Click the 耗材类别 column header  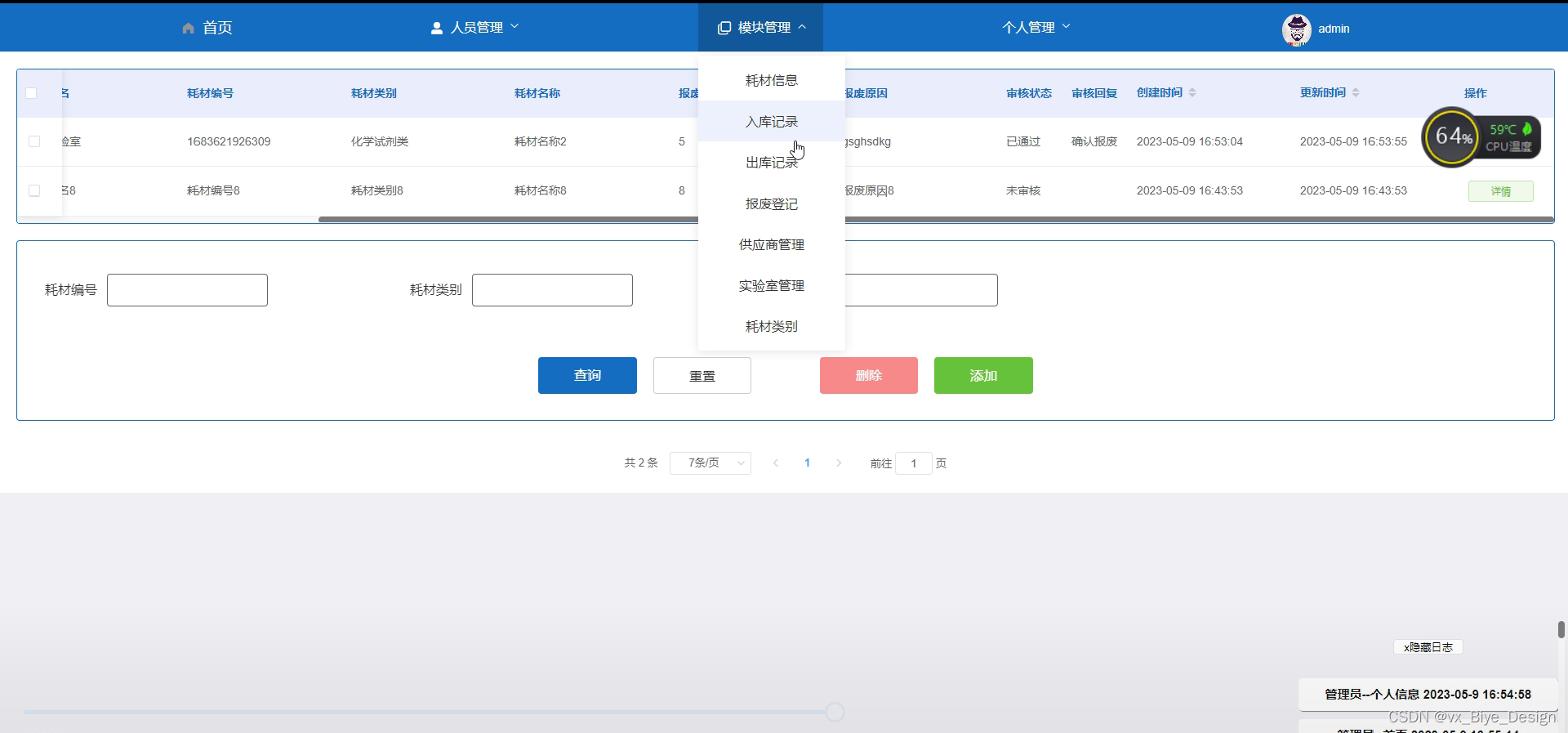tap(374, 93)
